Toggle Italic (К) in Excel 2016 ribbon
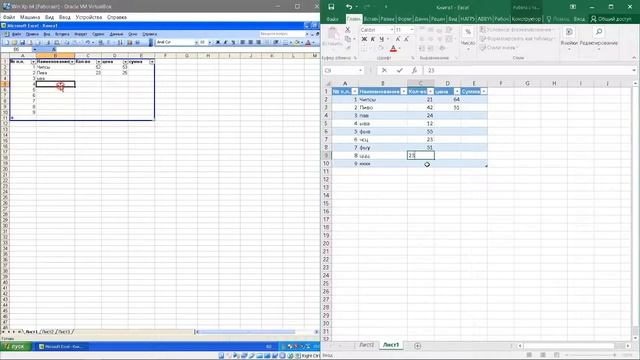 pyautogui.click(x=373, y=39)
